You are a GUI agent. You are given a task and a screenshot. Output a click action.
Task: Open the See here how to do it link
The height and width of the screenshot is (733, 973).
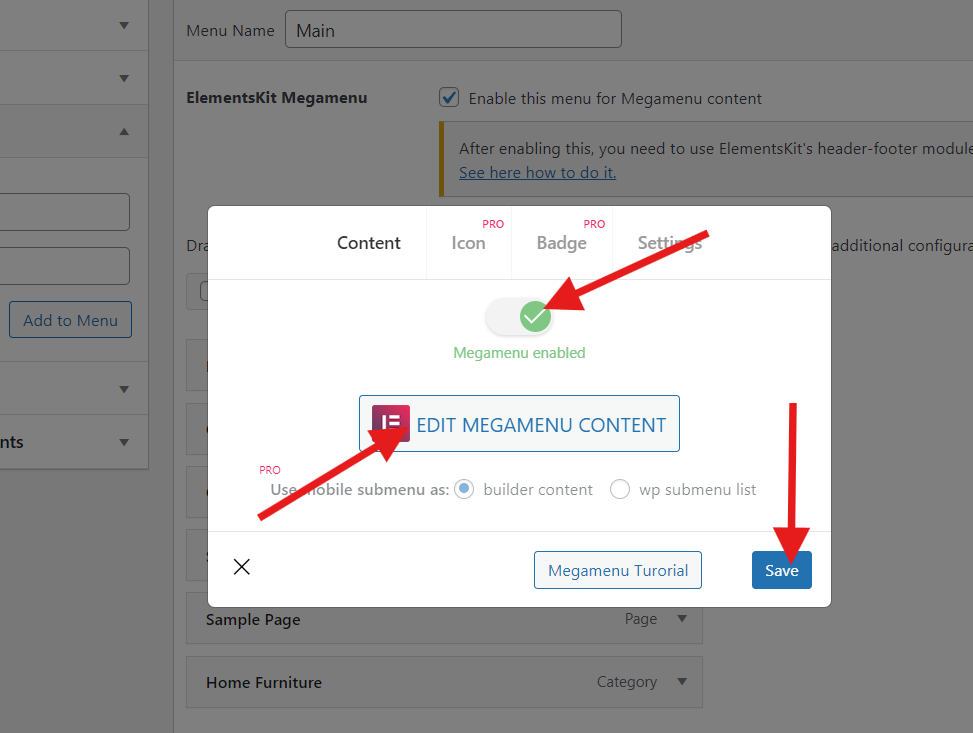click(537, 173)
